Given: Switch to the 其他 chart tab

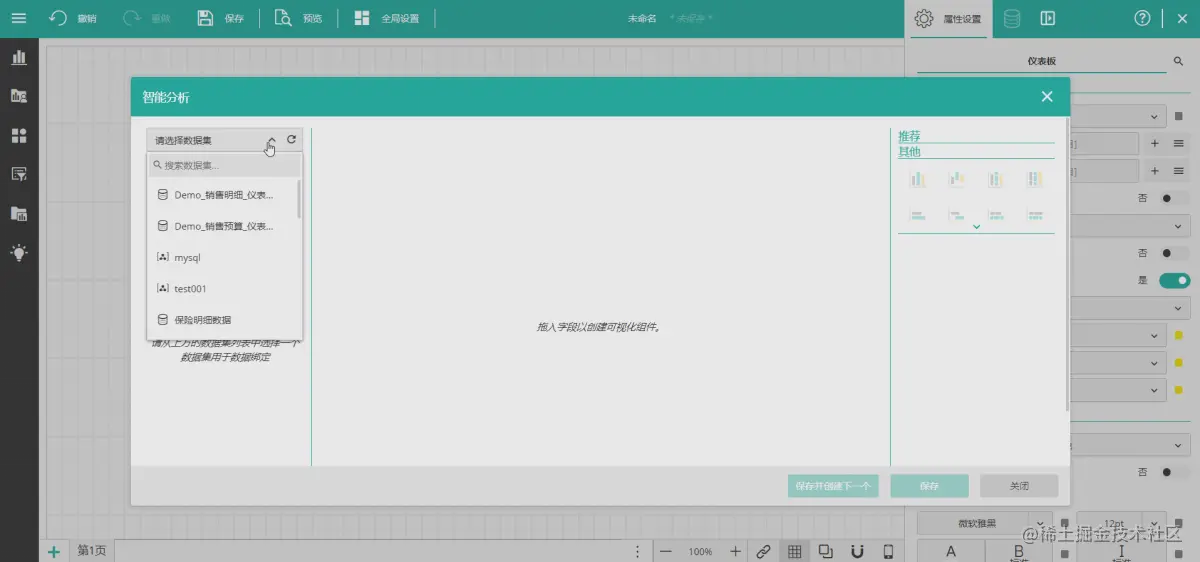Looking at the screenshot, I should tap(909, 152).
